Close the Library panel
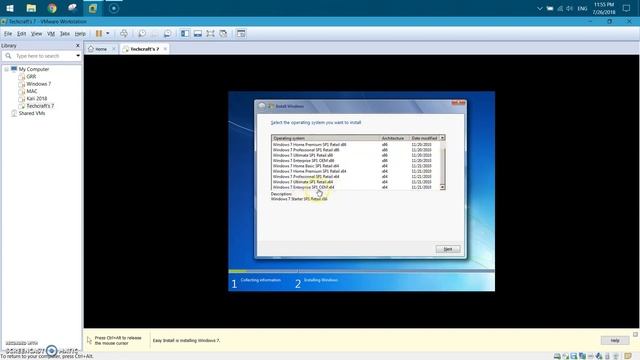 78,46
